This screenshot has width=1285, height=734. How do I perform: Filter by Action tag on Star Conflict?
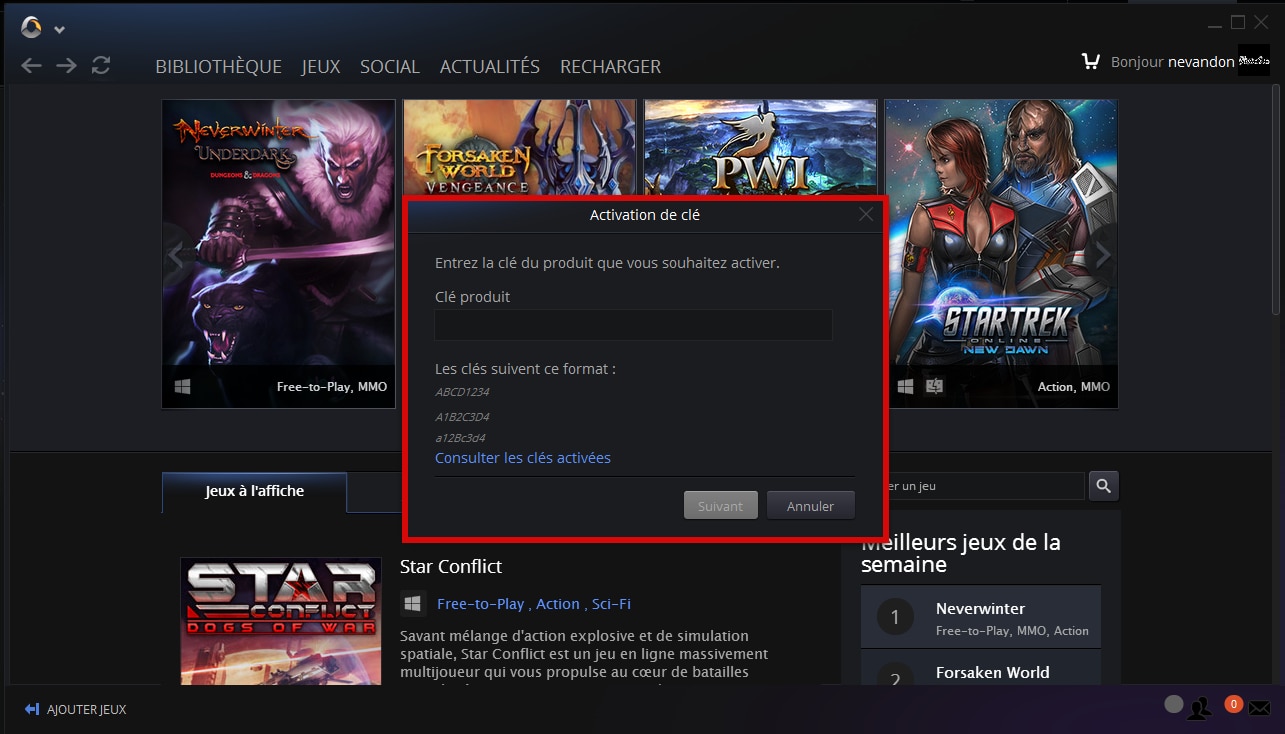[558, 604]
